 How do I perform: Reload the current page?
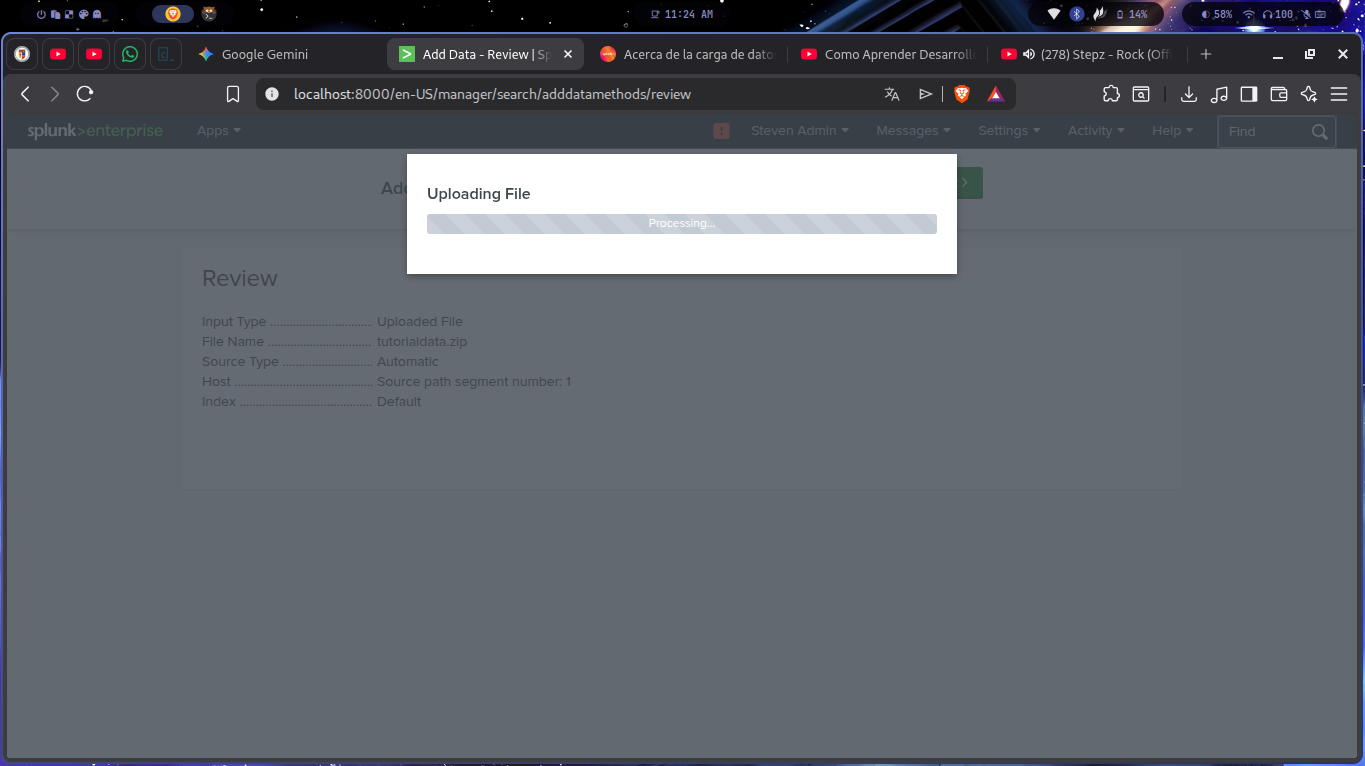(85, 94)
